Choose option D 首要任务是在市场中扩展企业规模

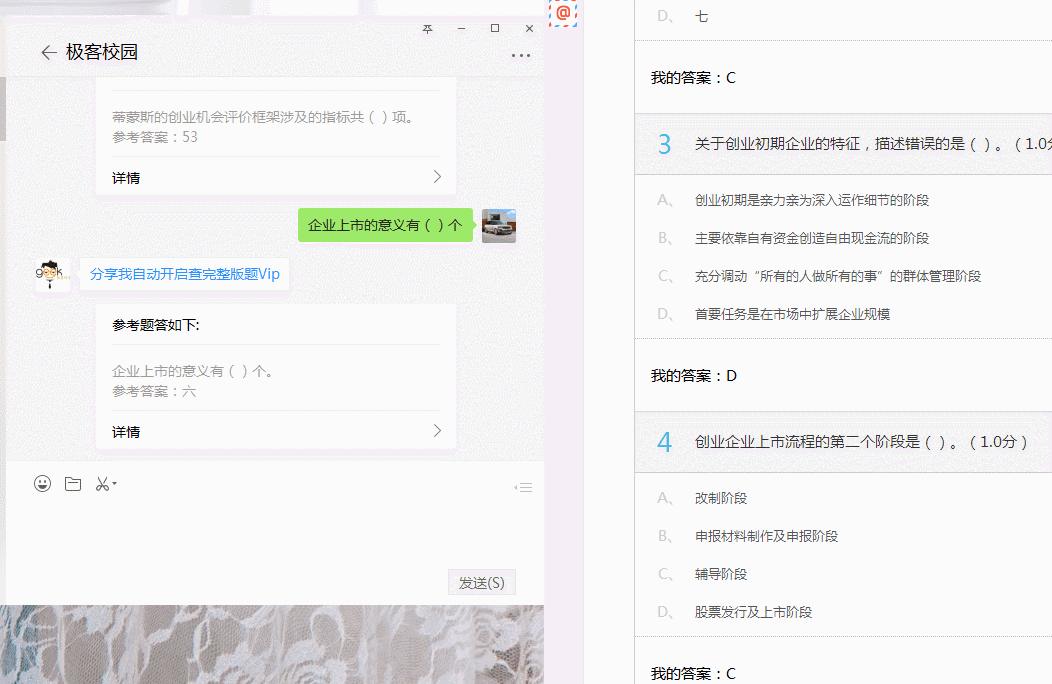tap(791, 314)
